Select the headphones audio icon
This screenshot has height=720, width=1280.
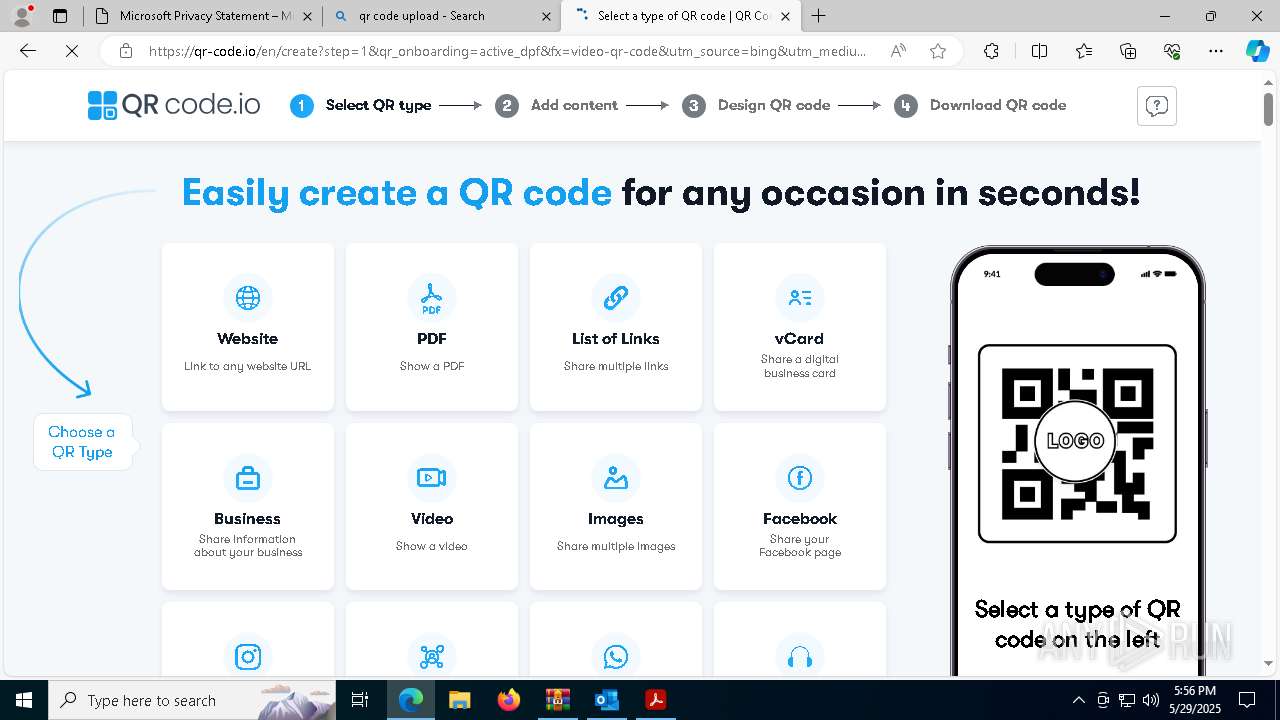point(800,657)
